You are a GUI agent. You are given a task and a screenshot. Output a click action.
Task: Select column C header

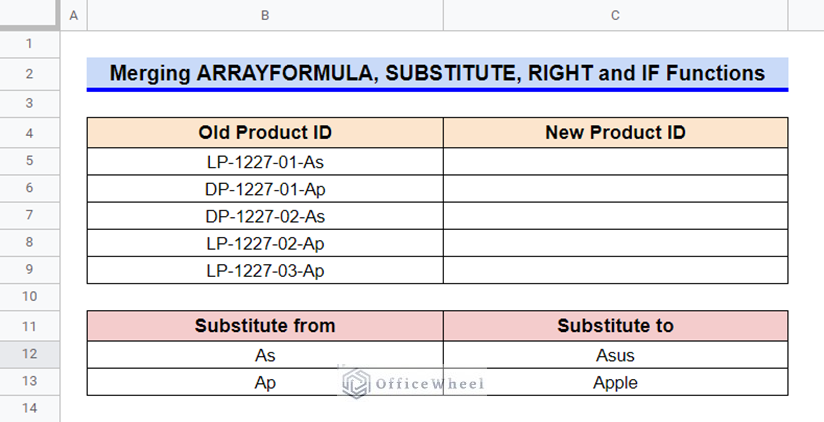615,15
